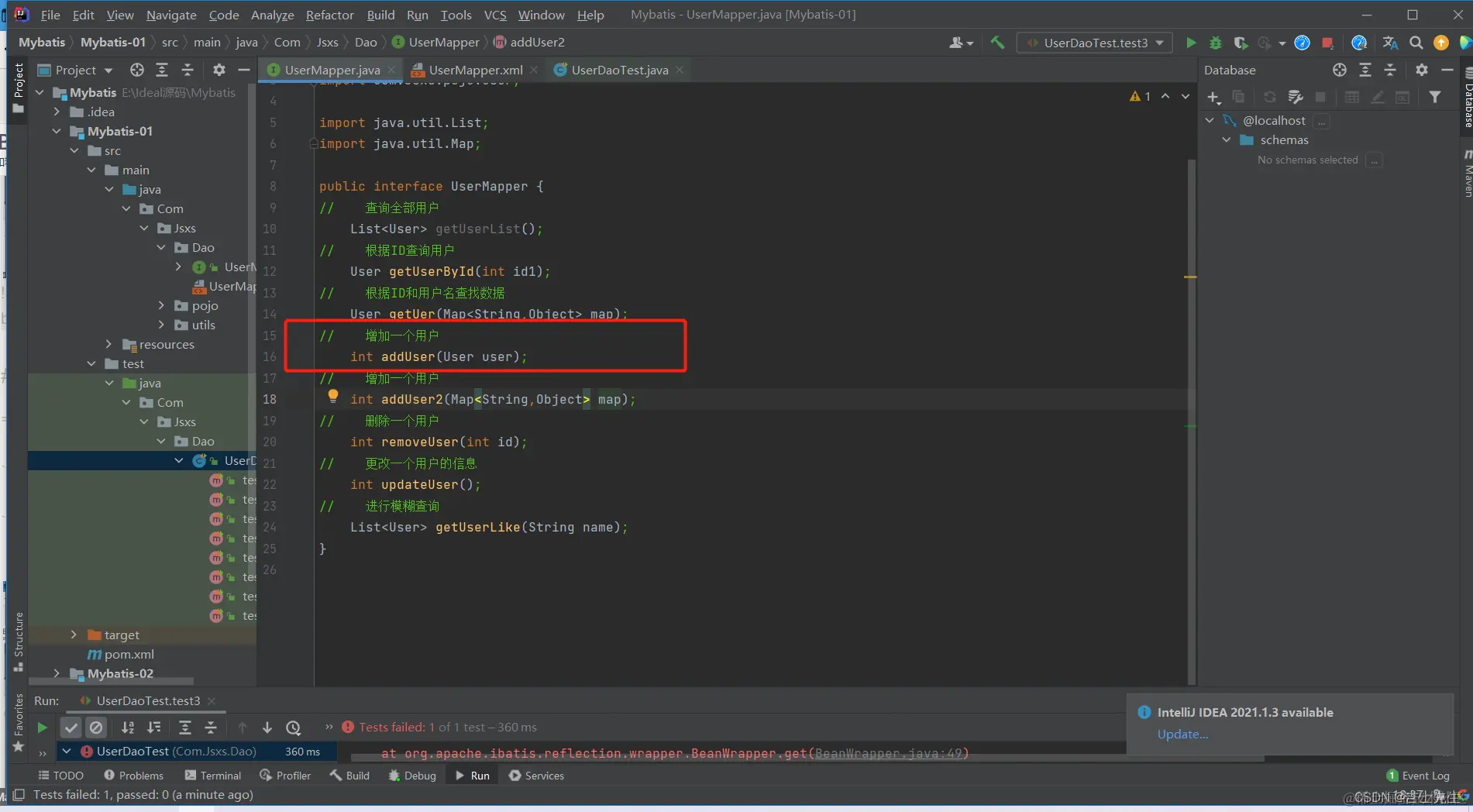Hide the Project tool window
Screen dimensions: 1473x812
point(244,70)
